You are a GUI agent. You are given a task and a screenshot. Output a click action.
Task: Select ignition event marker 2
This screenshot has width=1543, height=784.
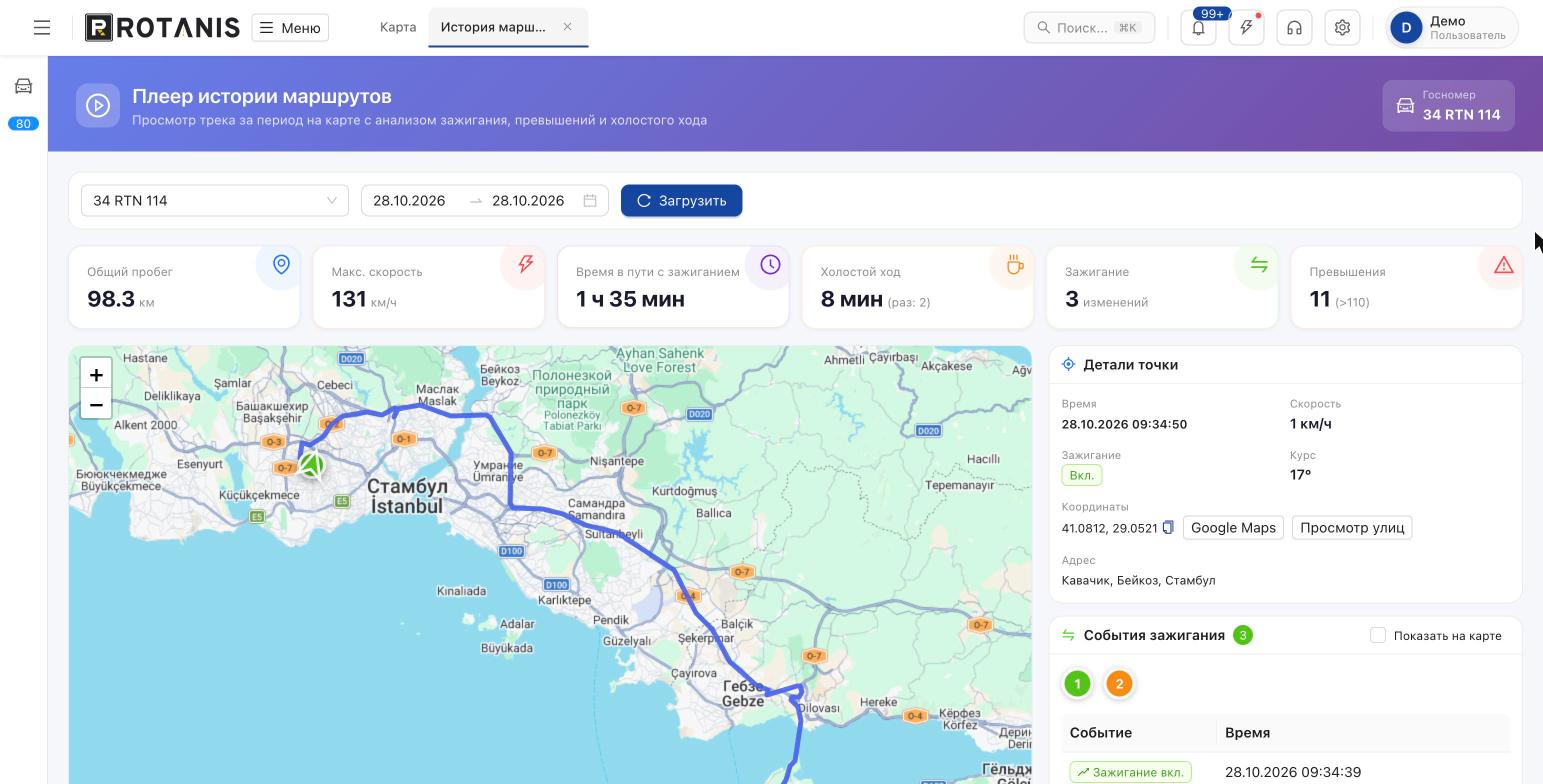[x=1119, y=684]
